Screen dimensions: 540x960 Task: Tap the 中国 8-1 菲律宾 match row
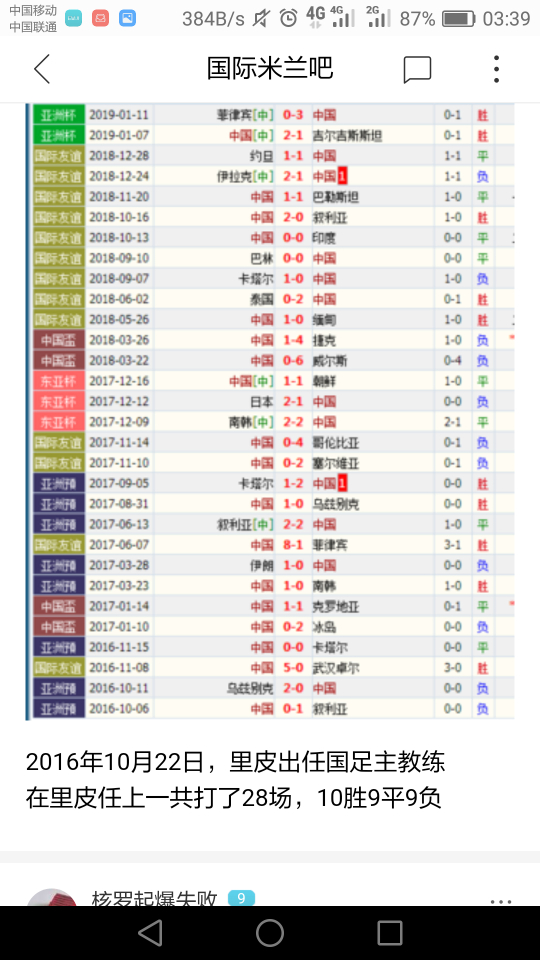click(273, 544)
